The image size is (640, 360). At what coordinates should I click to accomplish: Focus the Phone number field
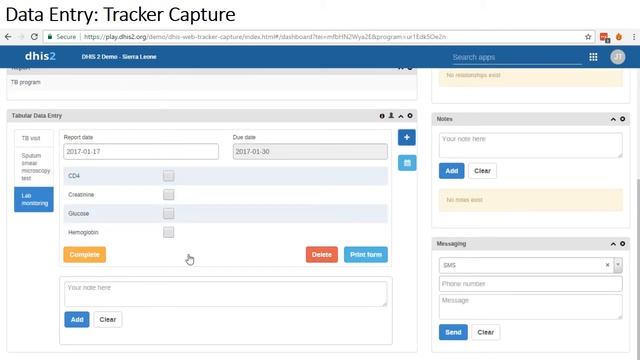tap(531, 284)
